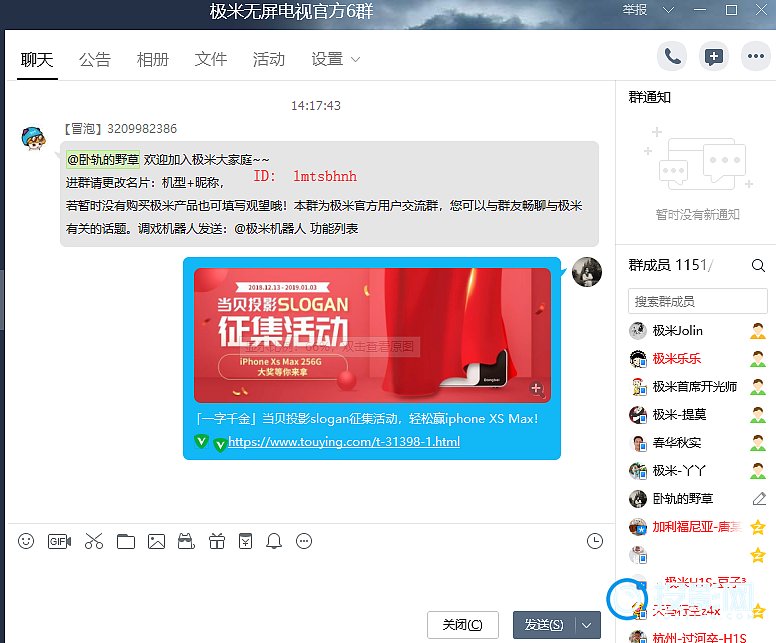The height and width of the screenshot is (643, 776).
Task: Search group members with magnifier icon
Action: click(x=758, y=266)
